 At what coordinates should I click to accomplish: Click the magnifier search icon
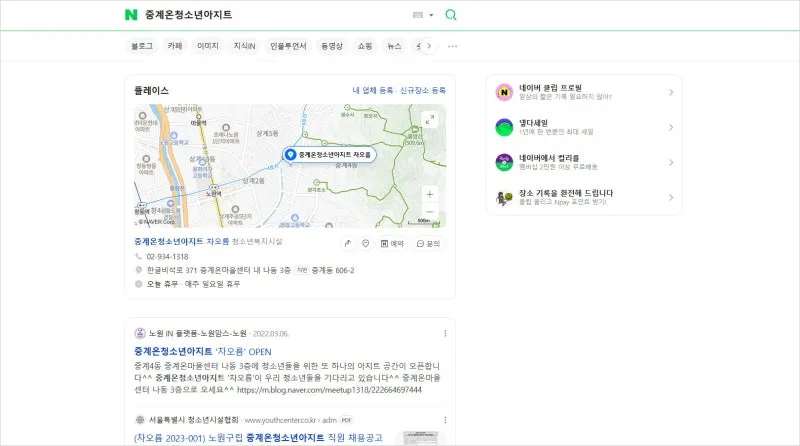tap(451, 15)
